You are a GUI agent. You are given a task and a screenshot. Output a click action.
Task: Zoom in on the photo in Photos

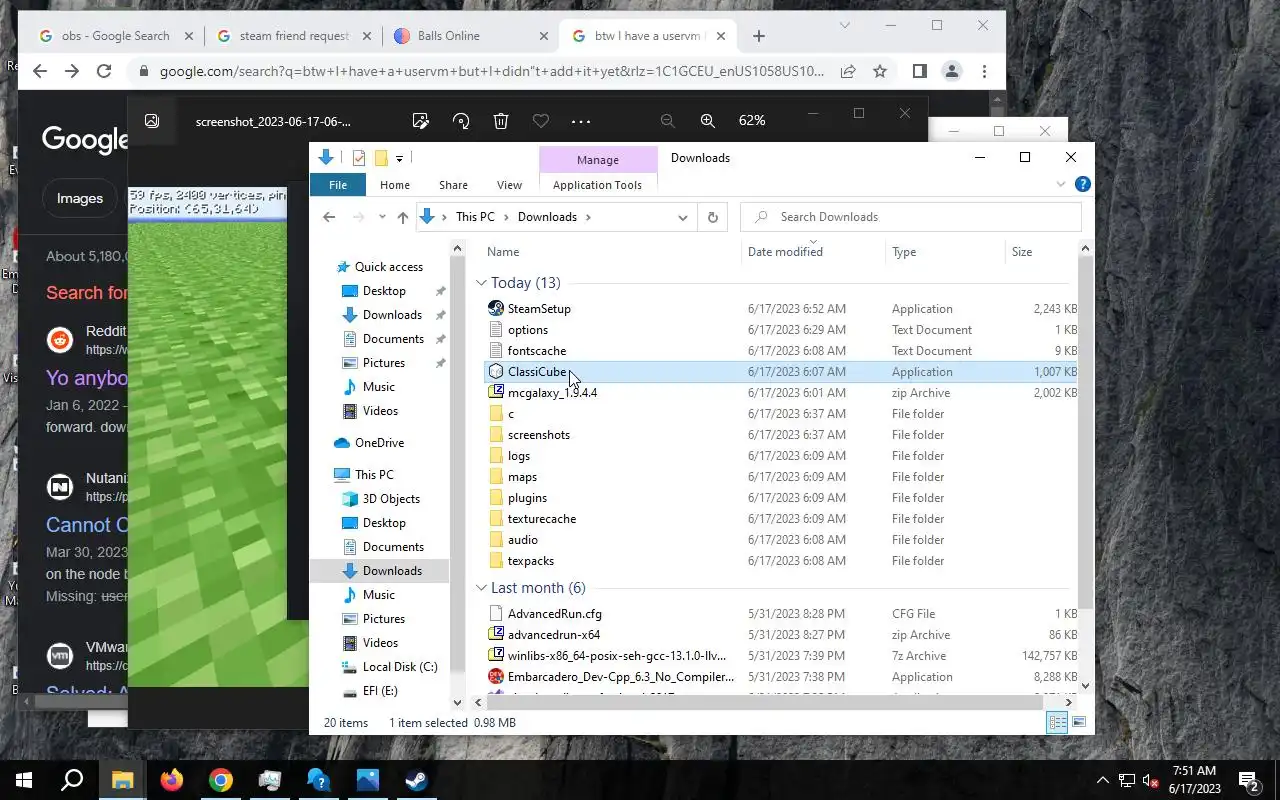pyautogui.click(x=708, y=121)
